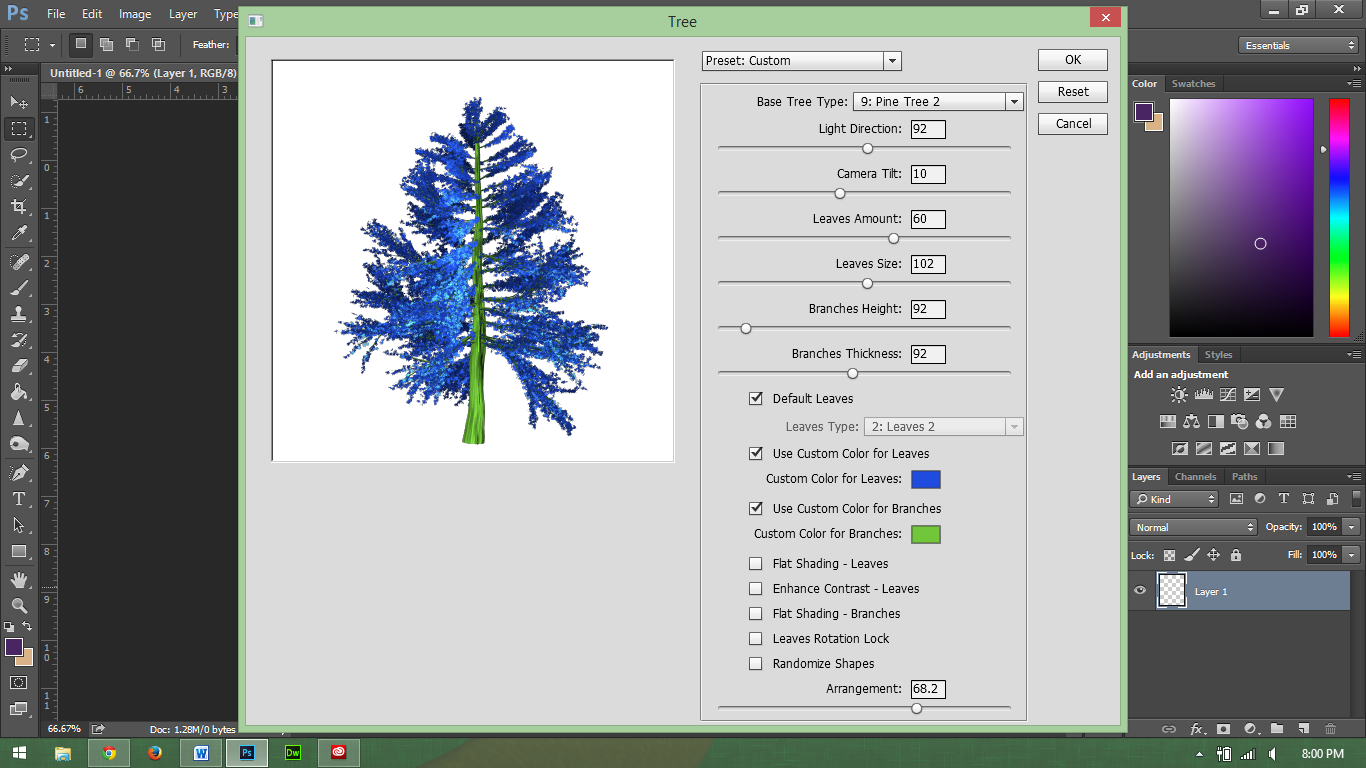Open the Edit menu
The width and height of the screenshot is (1366, 768).
(92, 14)
